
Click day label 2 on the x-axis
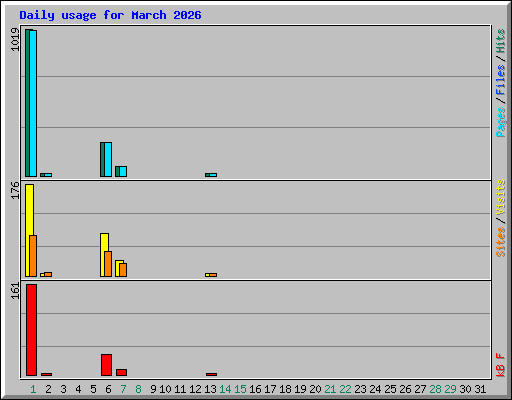click(x=48, y=389)
